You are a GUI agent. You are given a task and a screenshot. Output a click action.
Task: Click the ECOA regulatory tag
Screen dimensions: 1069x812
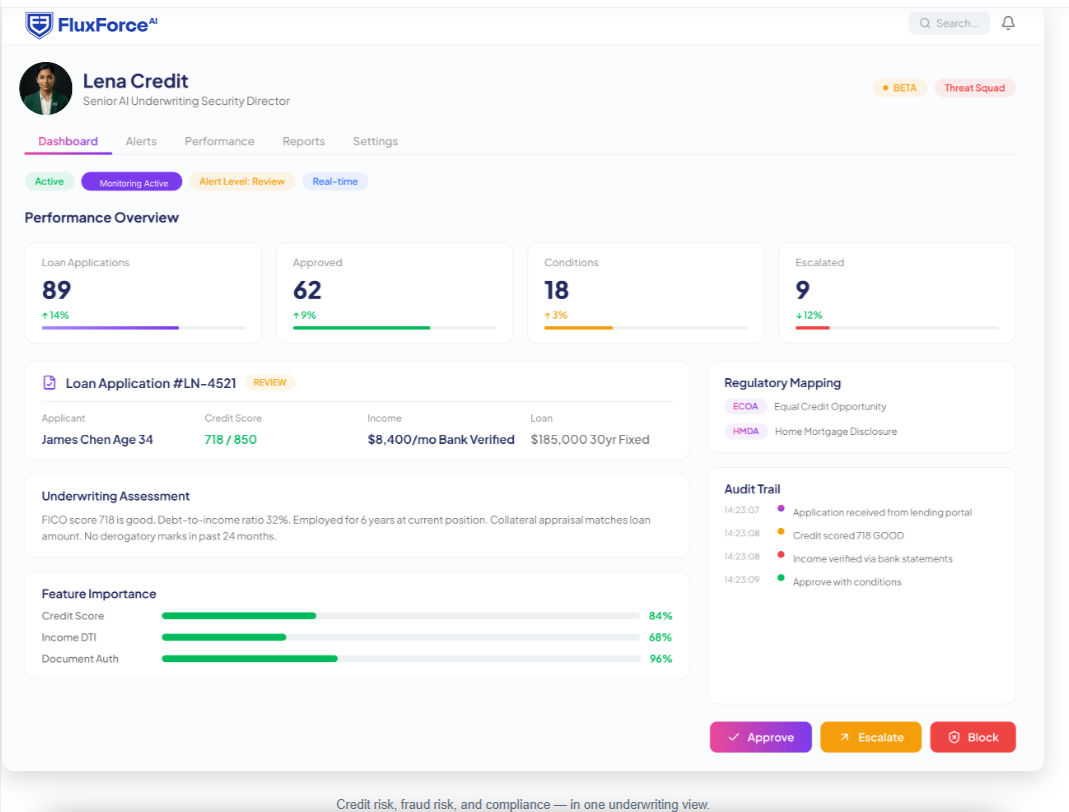point(745,406)
